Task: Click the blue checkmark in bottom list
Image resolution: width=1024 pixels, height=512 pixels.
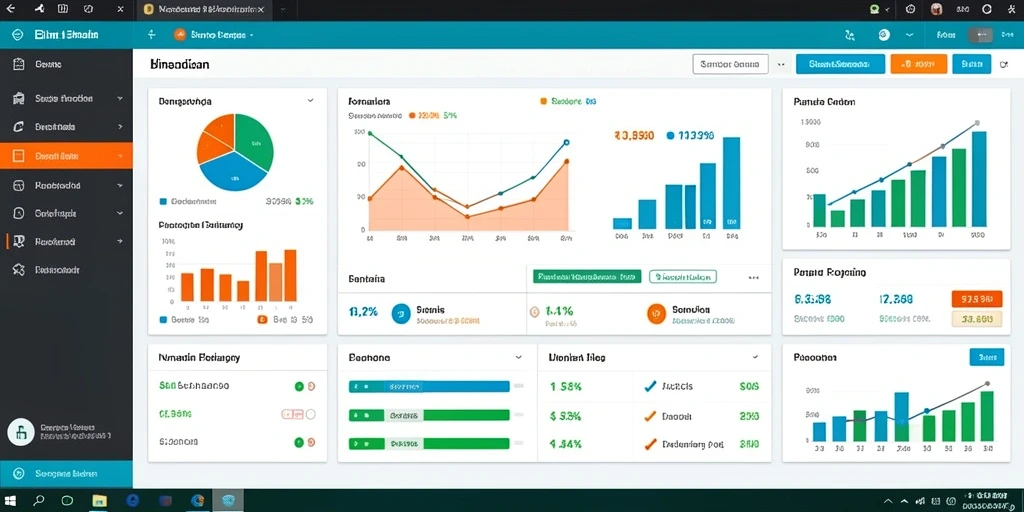Action: (650, 387)
